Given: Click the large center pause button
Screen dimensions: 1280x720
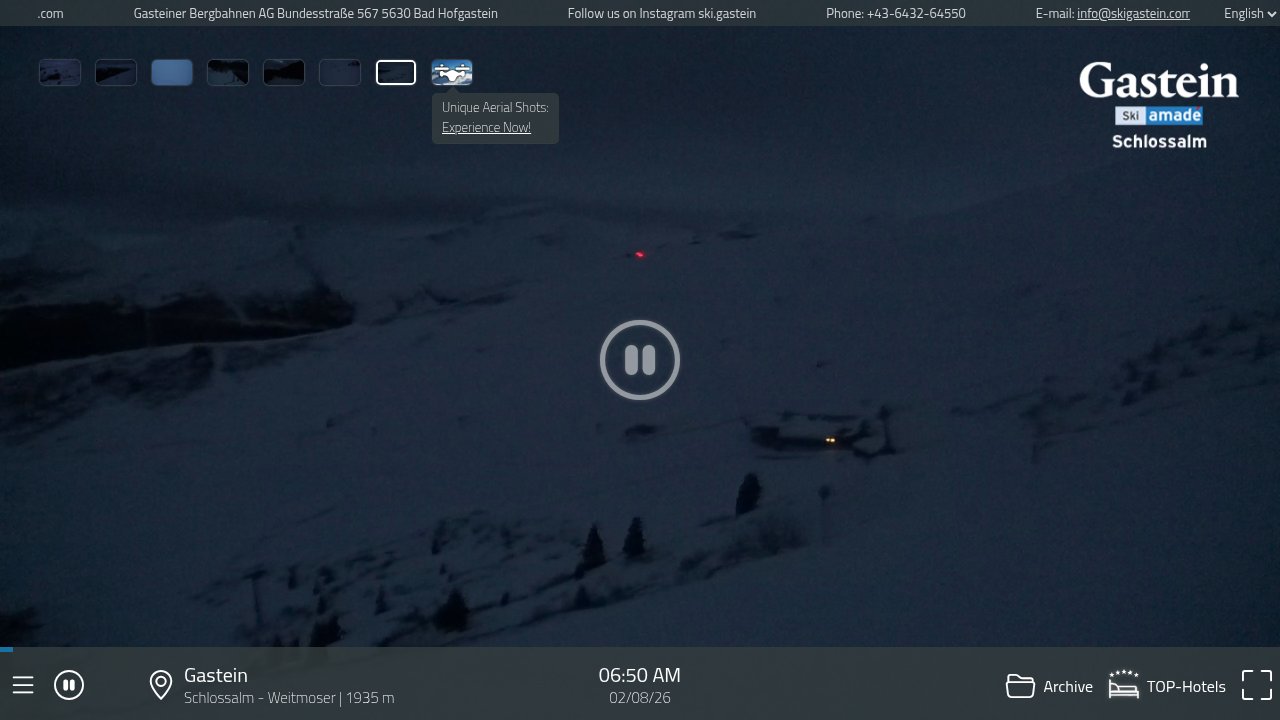Looking at the screenshot, I should coord(640,360).
